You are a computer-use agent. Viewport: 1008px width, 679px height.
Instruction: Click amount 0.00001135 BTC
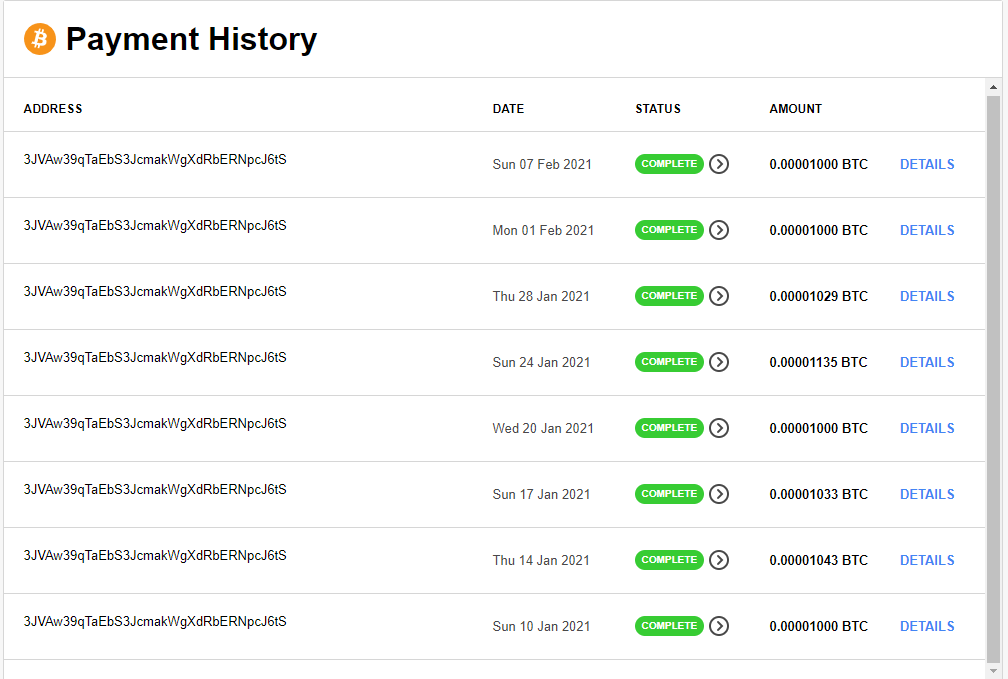(x=818, y=363)
